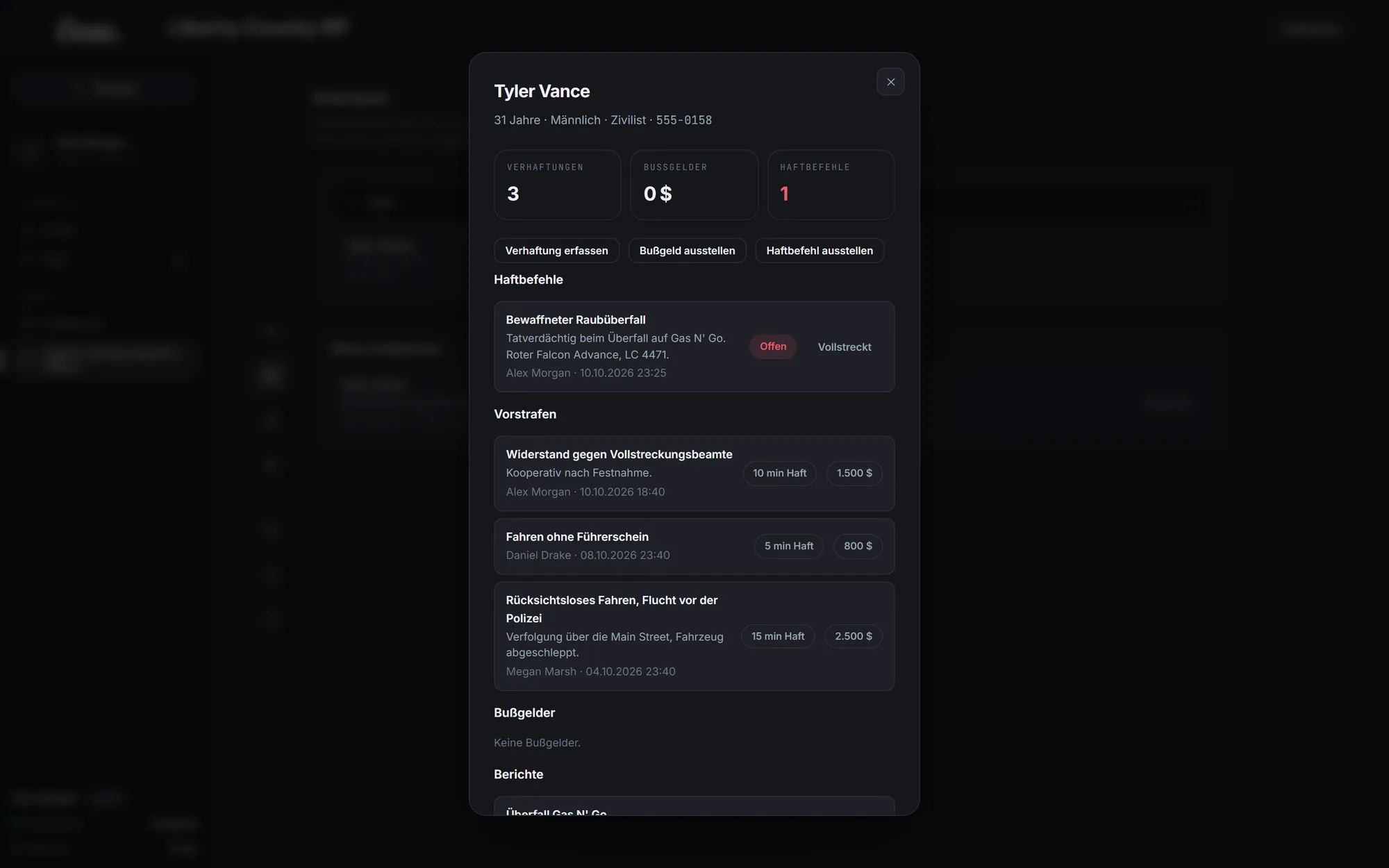Select the Offen status on the warrant
This screenshot has height=868, width=1389.
click(x=773, y=347)
